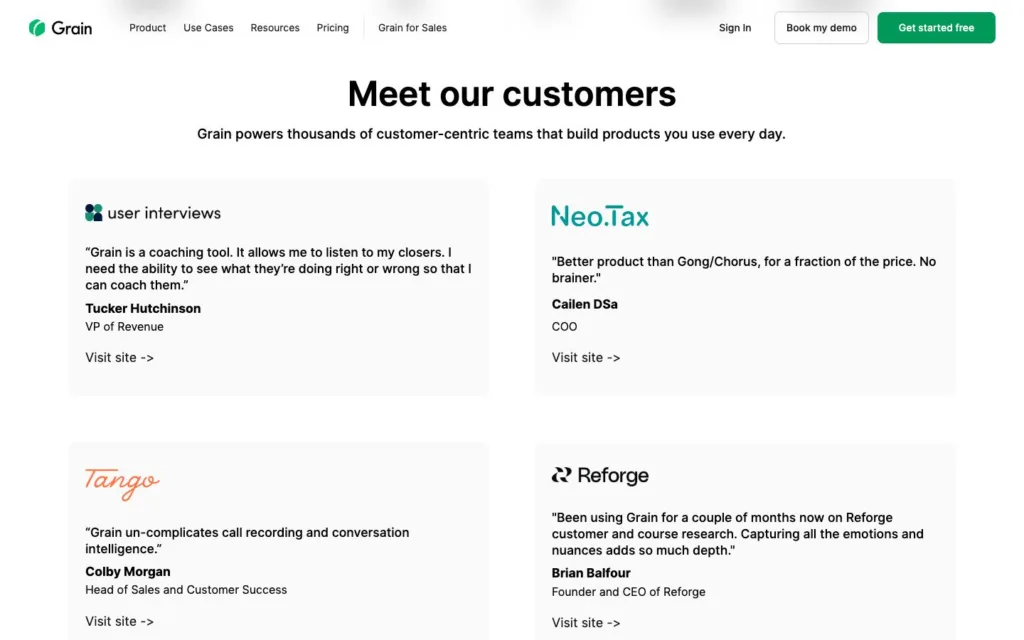1024x640 pixels.
Task: Click the Meet our customers heading
Action: tap(512, 93)
